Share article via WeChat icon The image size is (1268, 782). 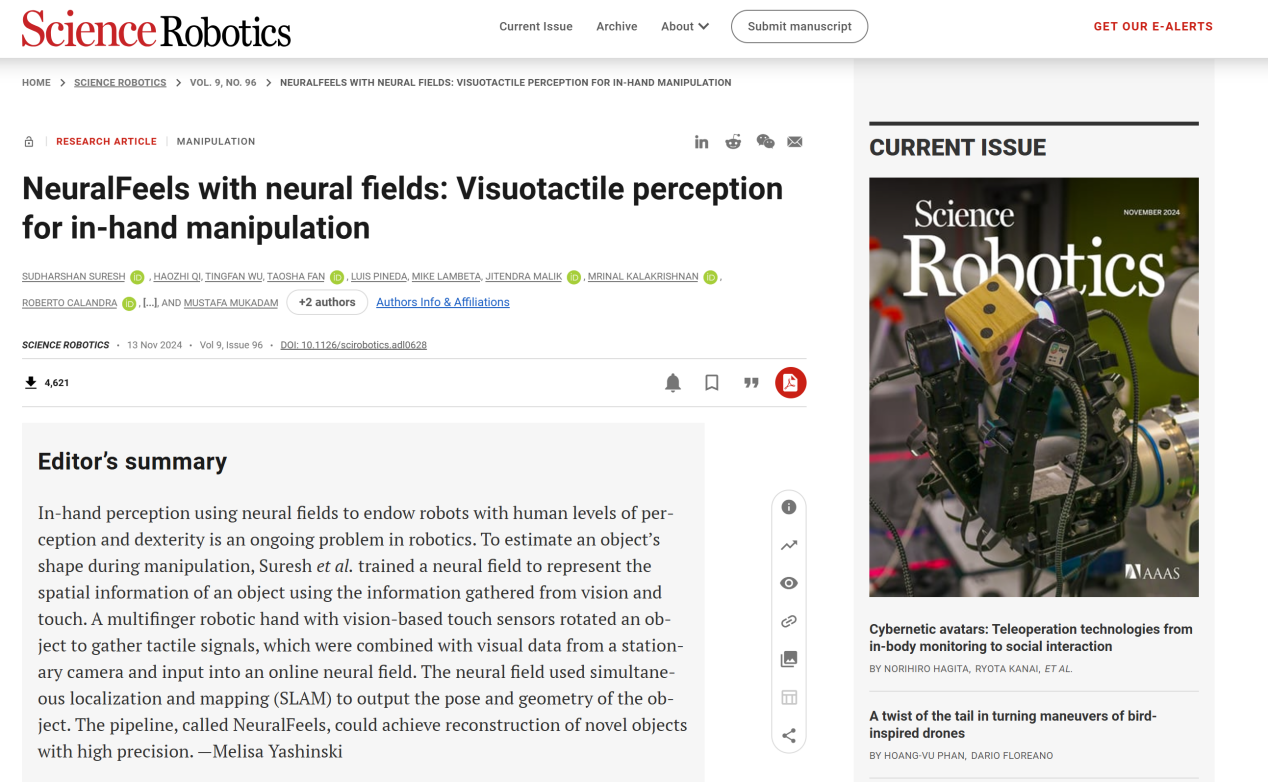pyautogui.click(x=765, y=142)
